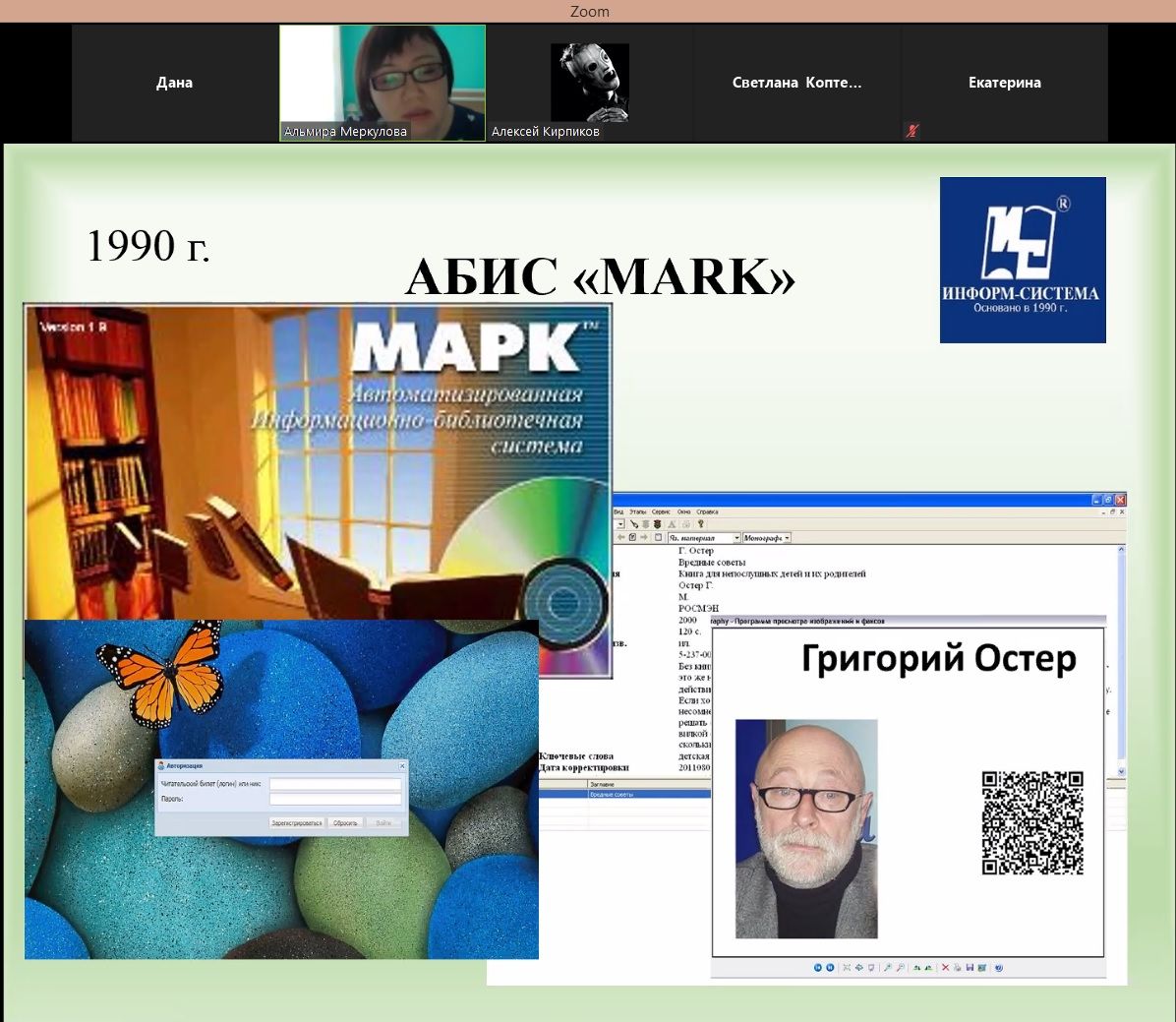Click the back arrow in second toolbar row

click(x=621, y=537)
